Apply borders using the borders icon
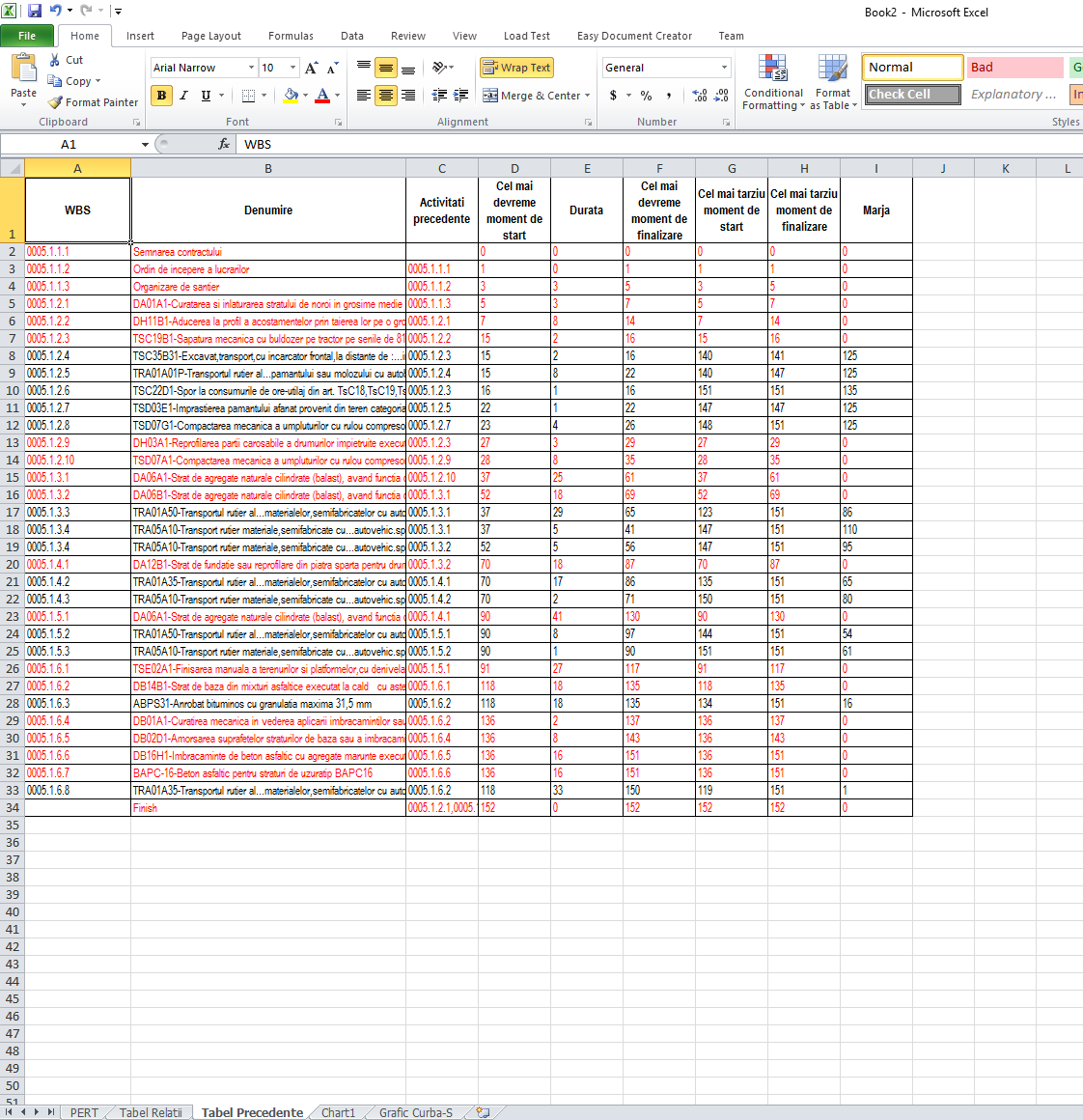The image size is (1083, 1120). [x=248, y=95]
